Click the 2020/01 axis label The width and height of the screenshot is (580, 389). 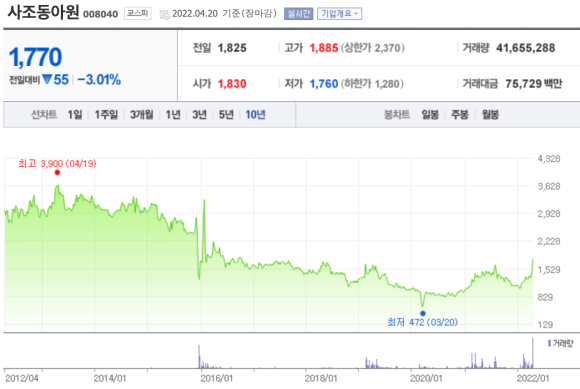point(426,378)
